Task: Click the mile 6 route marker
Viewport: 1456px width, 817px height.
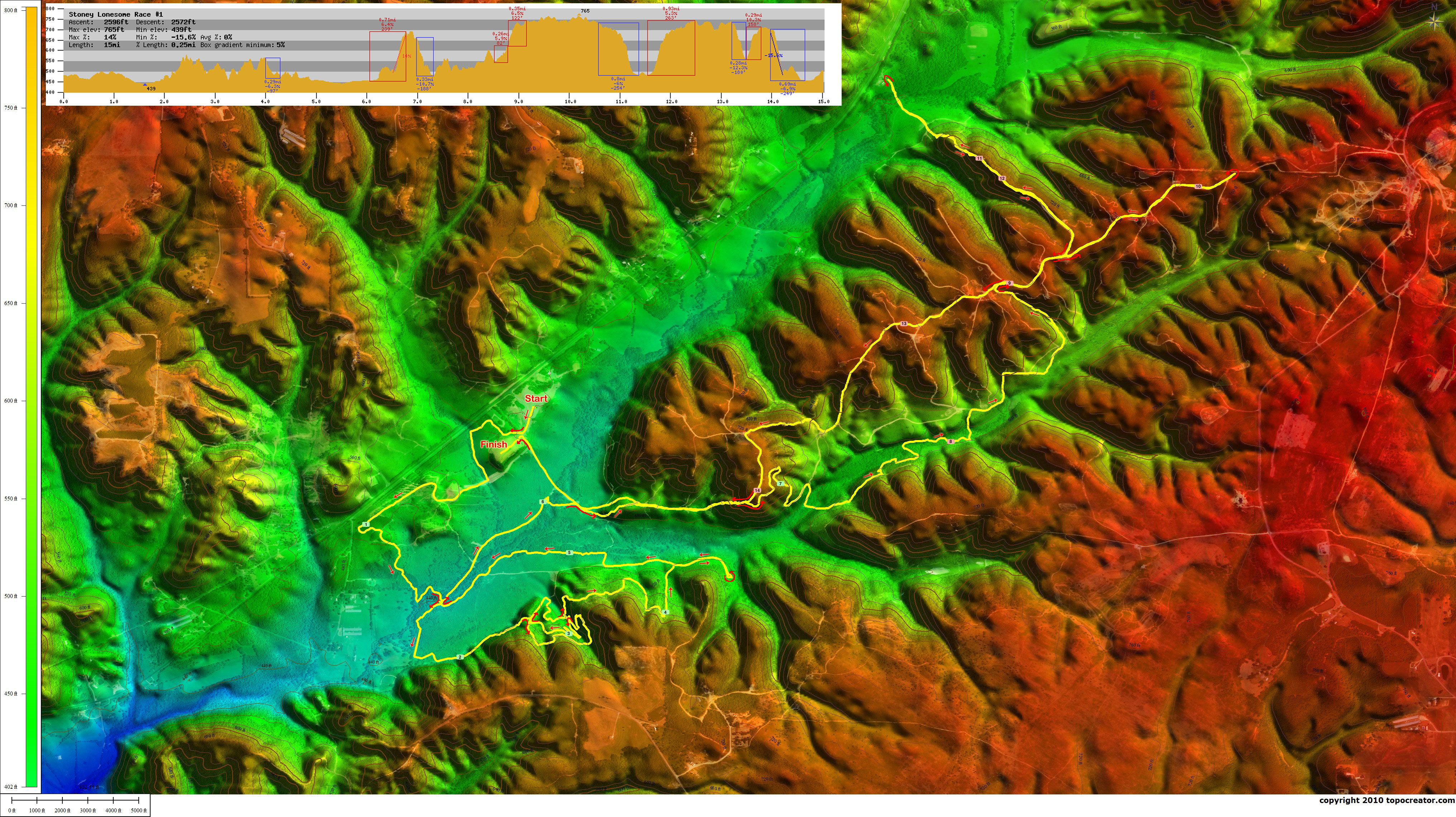Action: click(x=543, y=502)
